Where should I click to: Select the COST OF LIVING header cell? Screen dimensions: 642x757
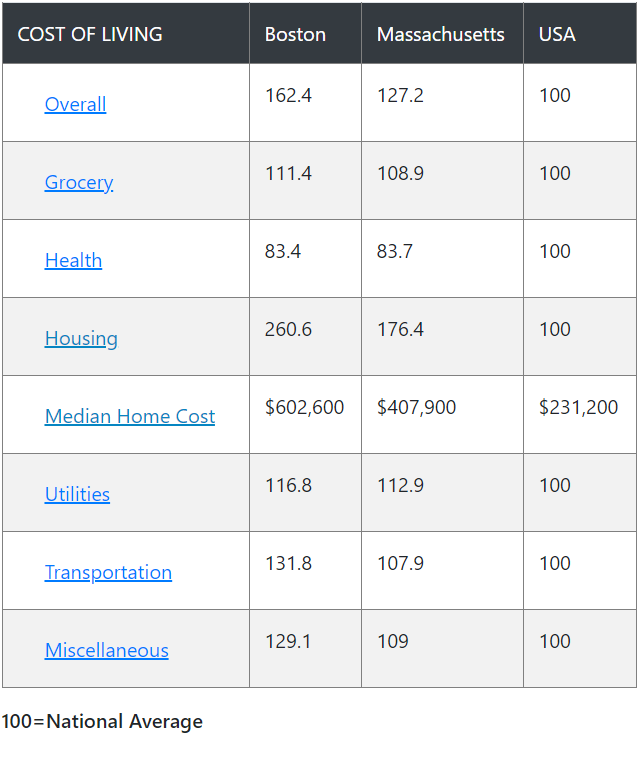(x=126, y=33)
